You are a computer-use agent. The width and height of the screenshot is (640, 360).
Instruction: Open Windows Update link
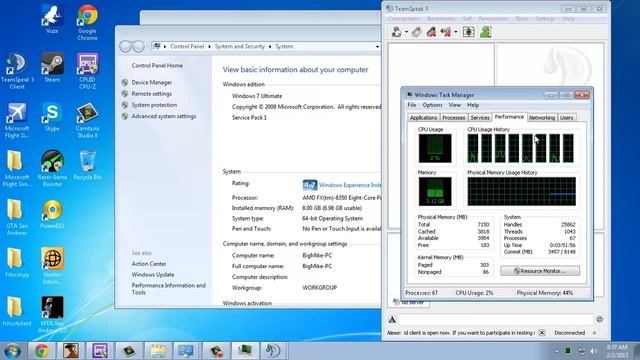pos(153,275)
